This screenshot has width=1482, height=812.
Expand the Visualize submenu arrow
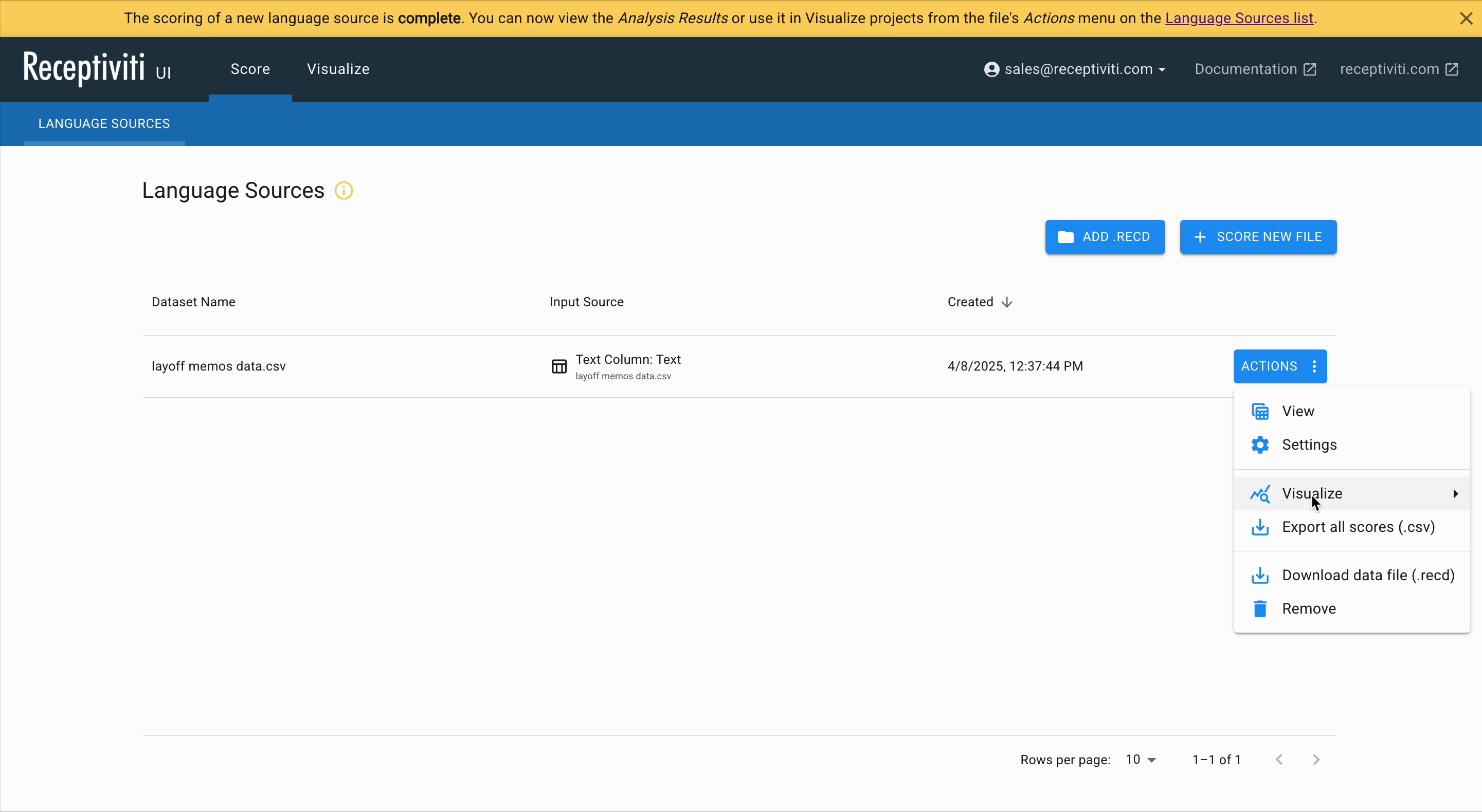(1456, 494)
